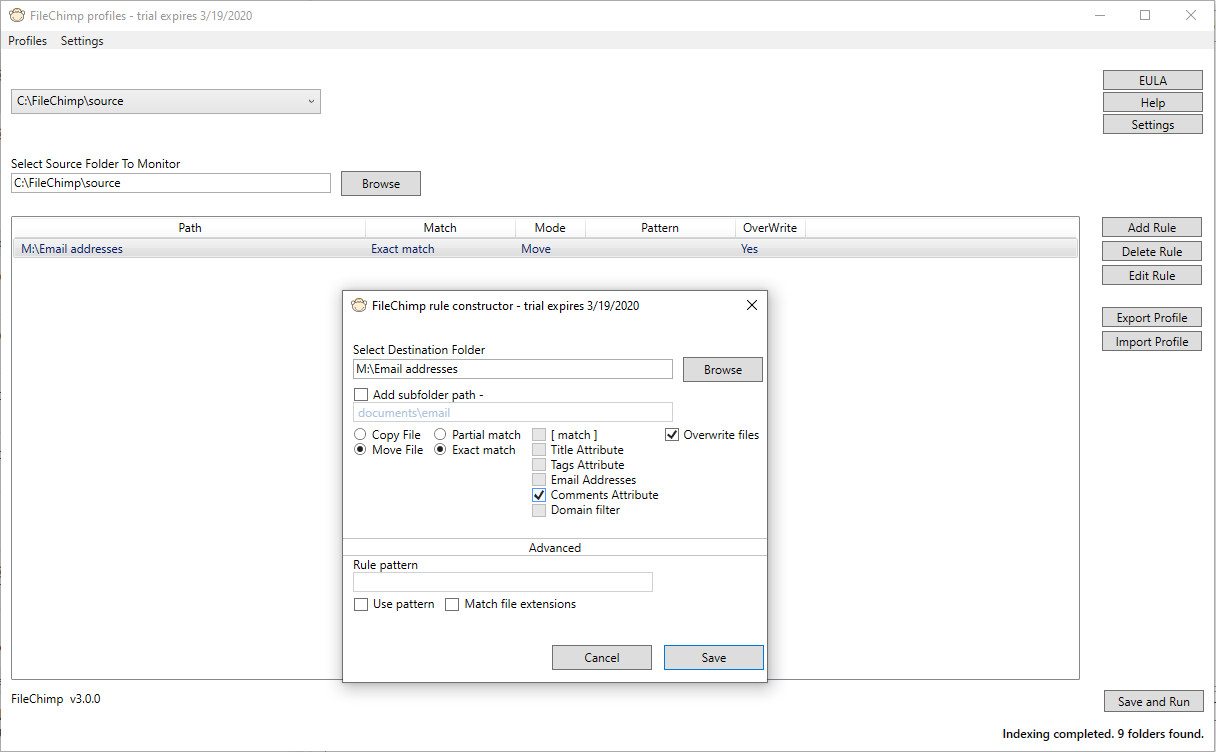Click the Pattern column header
The image size is (1216, 752).
[660, 227]
